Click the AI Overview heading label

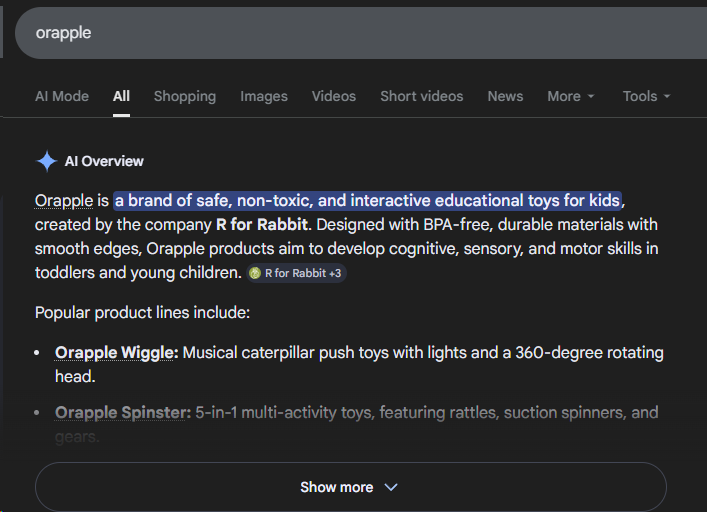(104, 161)
